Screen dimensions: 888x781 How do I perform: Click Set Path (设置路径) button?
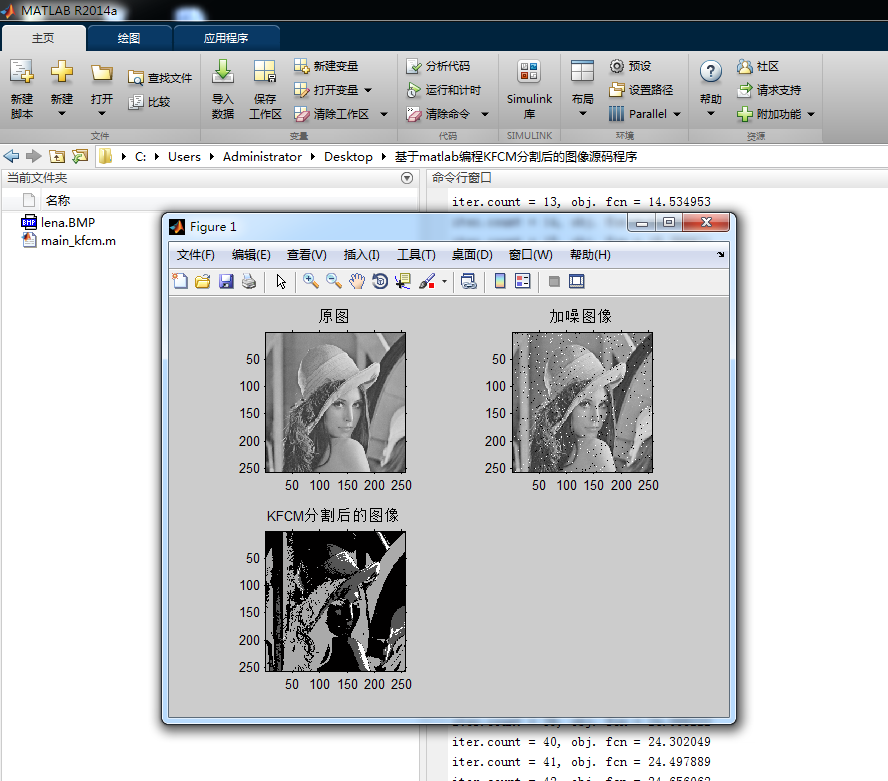pyautogui.click(x=641, y=90)
